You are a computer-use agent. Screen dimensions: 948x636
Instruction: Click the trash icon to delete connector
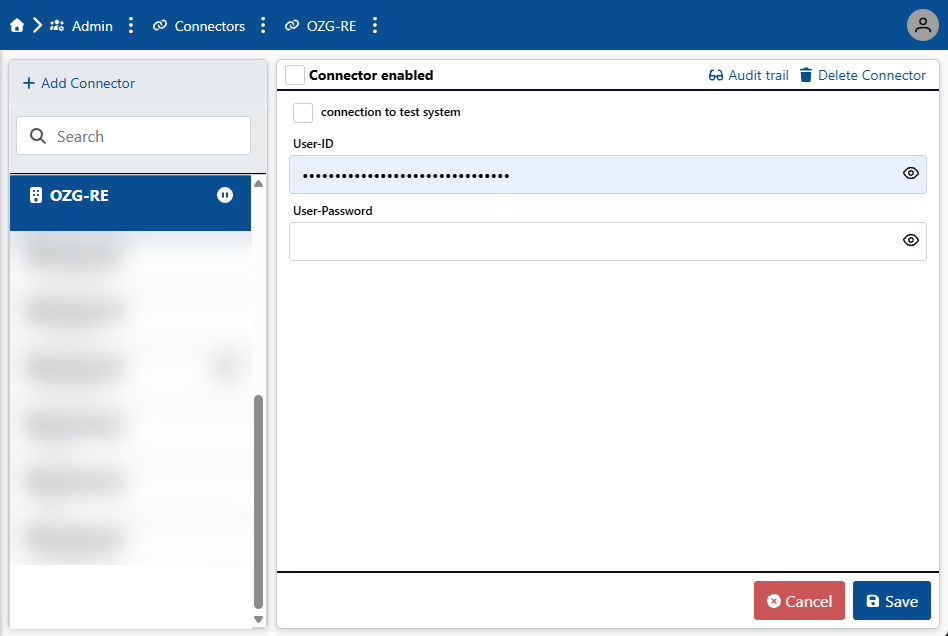(x=806, y=75)
